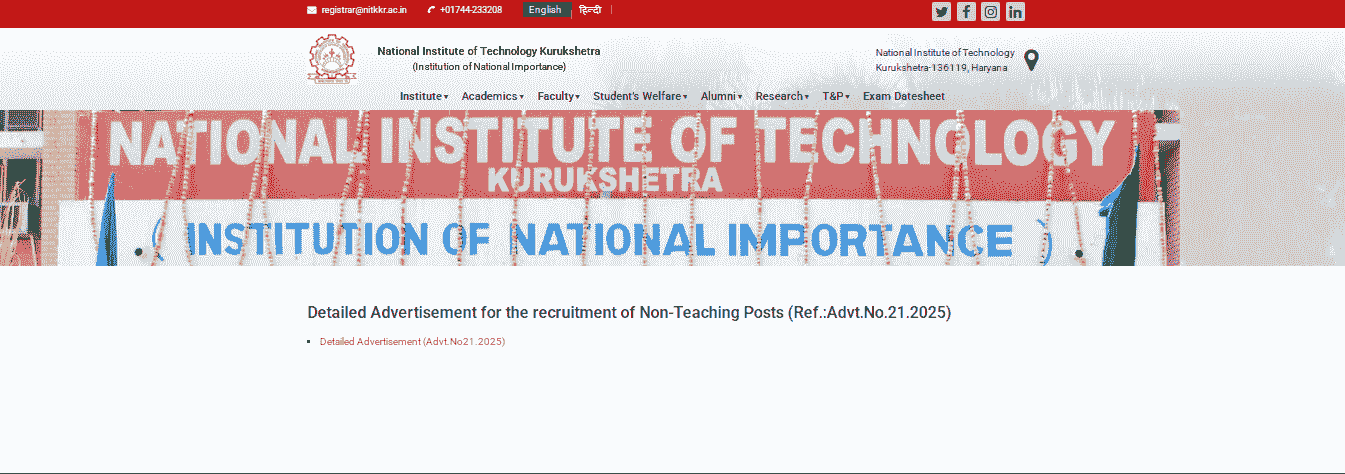
Task: Click the map location pin icon
Action: tap(1031, 60)
